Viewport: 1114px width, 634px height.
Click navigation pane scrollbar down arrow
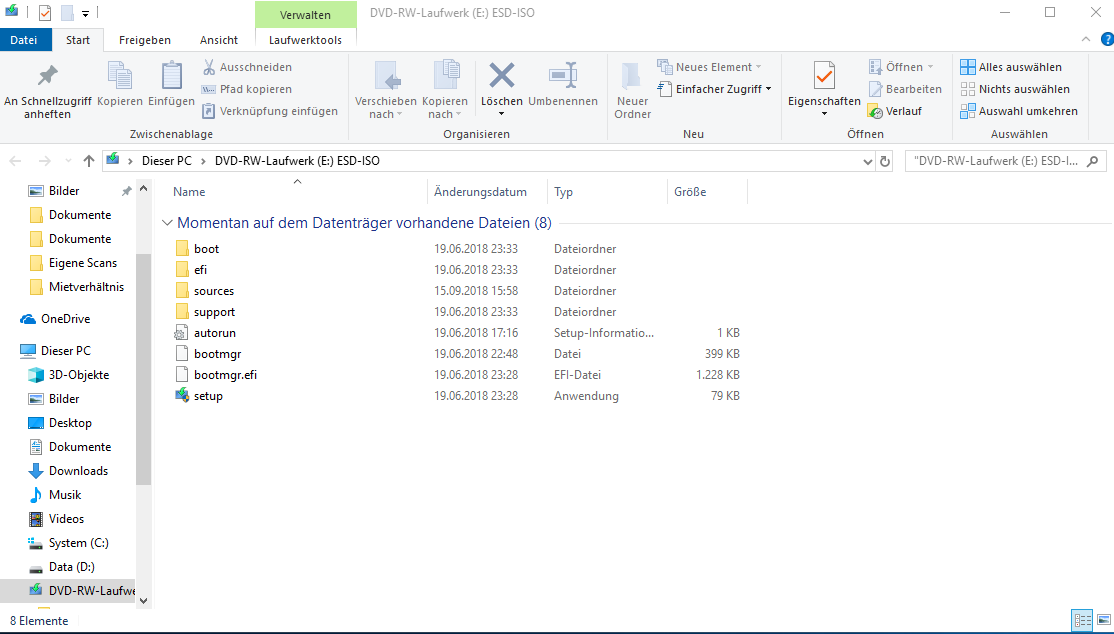coord(144,601)
